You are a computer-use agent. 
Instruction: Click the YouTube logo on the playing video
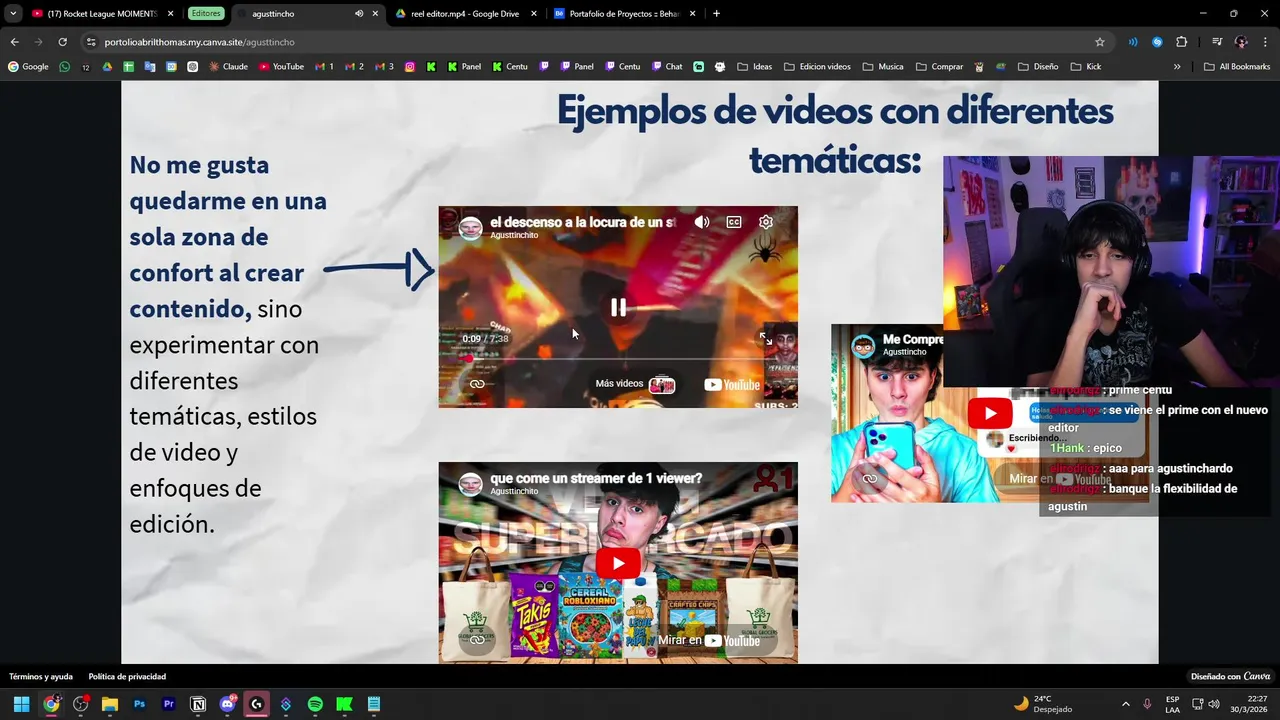pyautogui.click(x=732, y=385)
